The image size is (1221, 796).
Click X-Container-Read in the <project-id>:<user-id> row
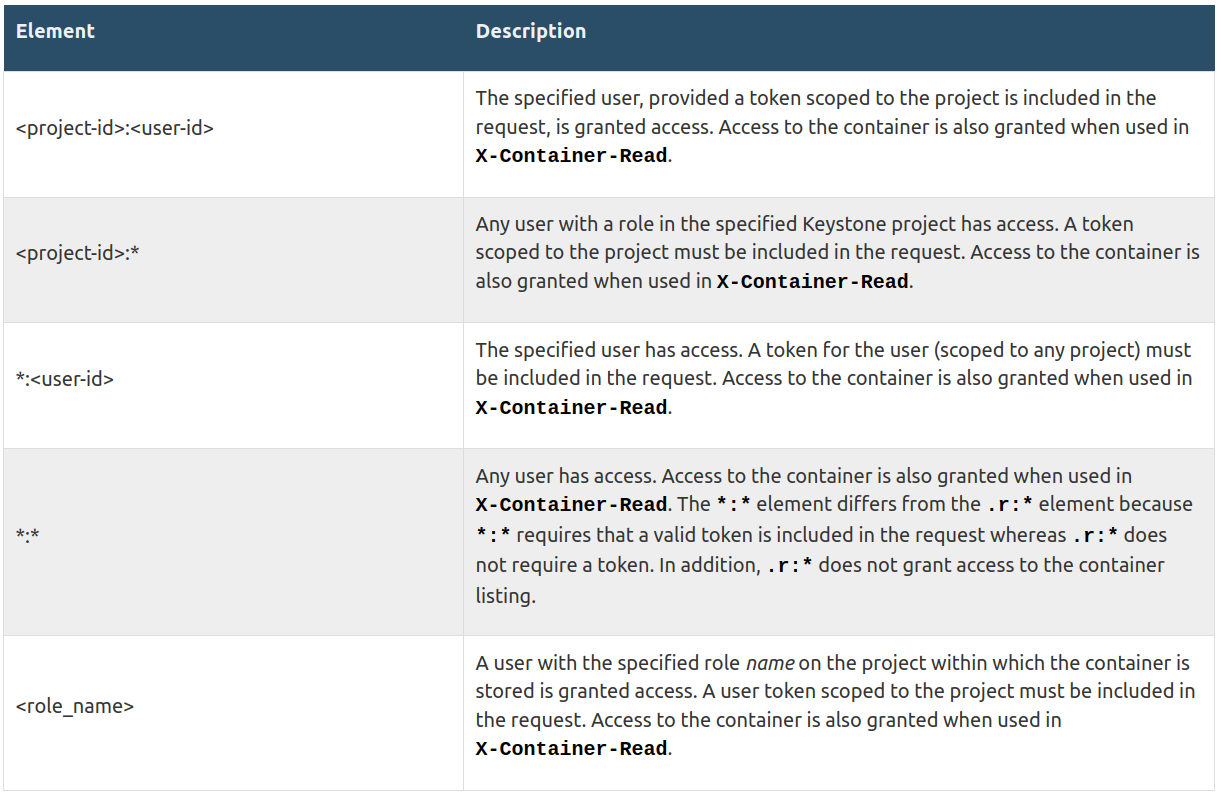point(571,156)
